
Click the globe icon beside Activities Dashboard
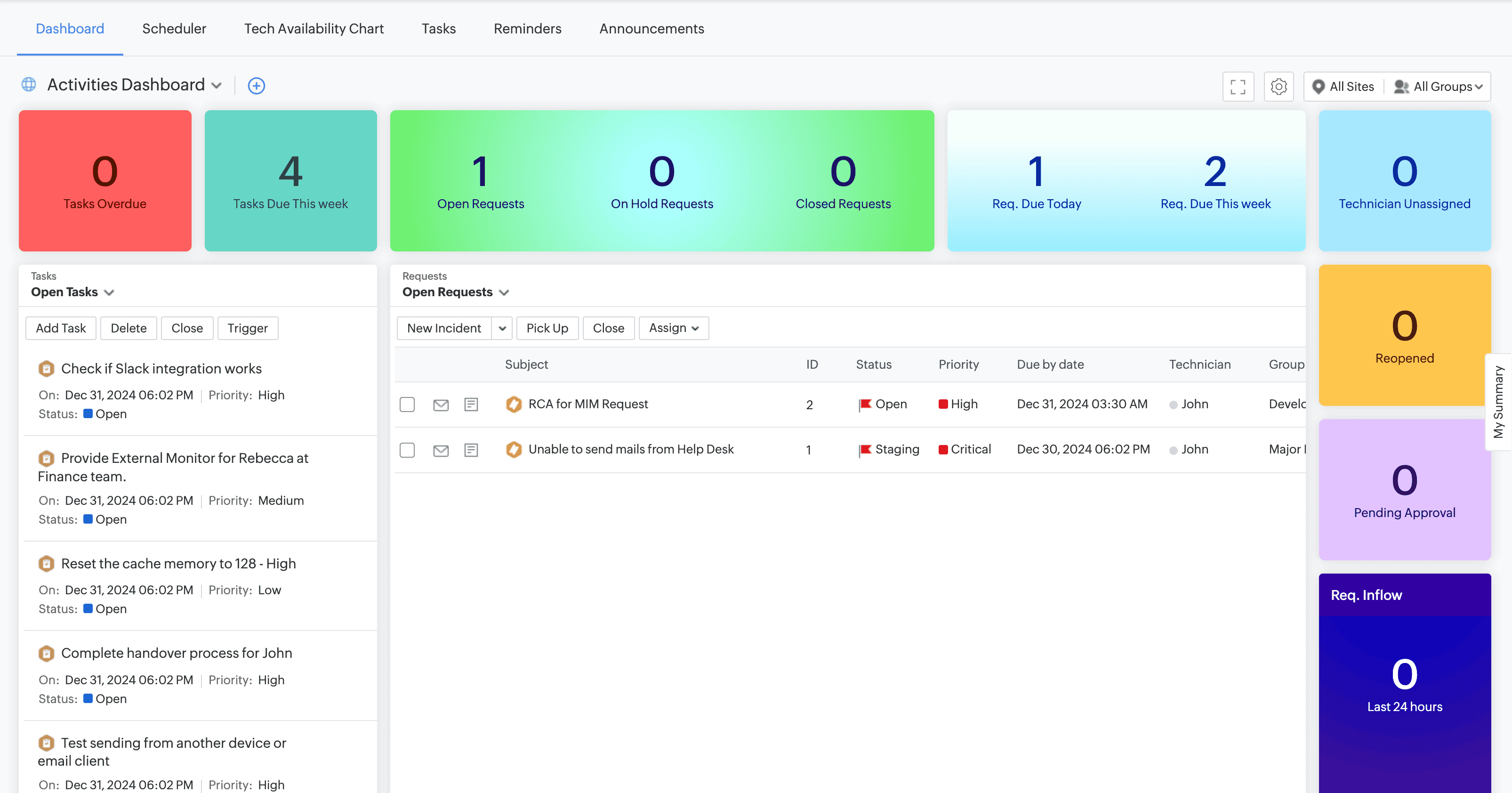pos(28,84)
